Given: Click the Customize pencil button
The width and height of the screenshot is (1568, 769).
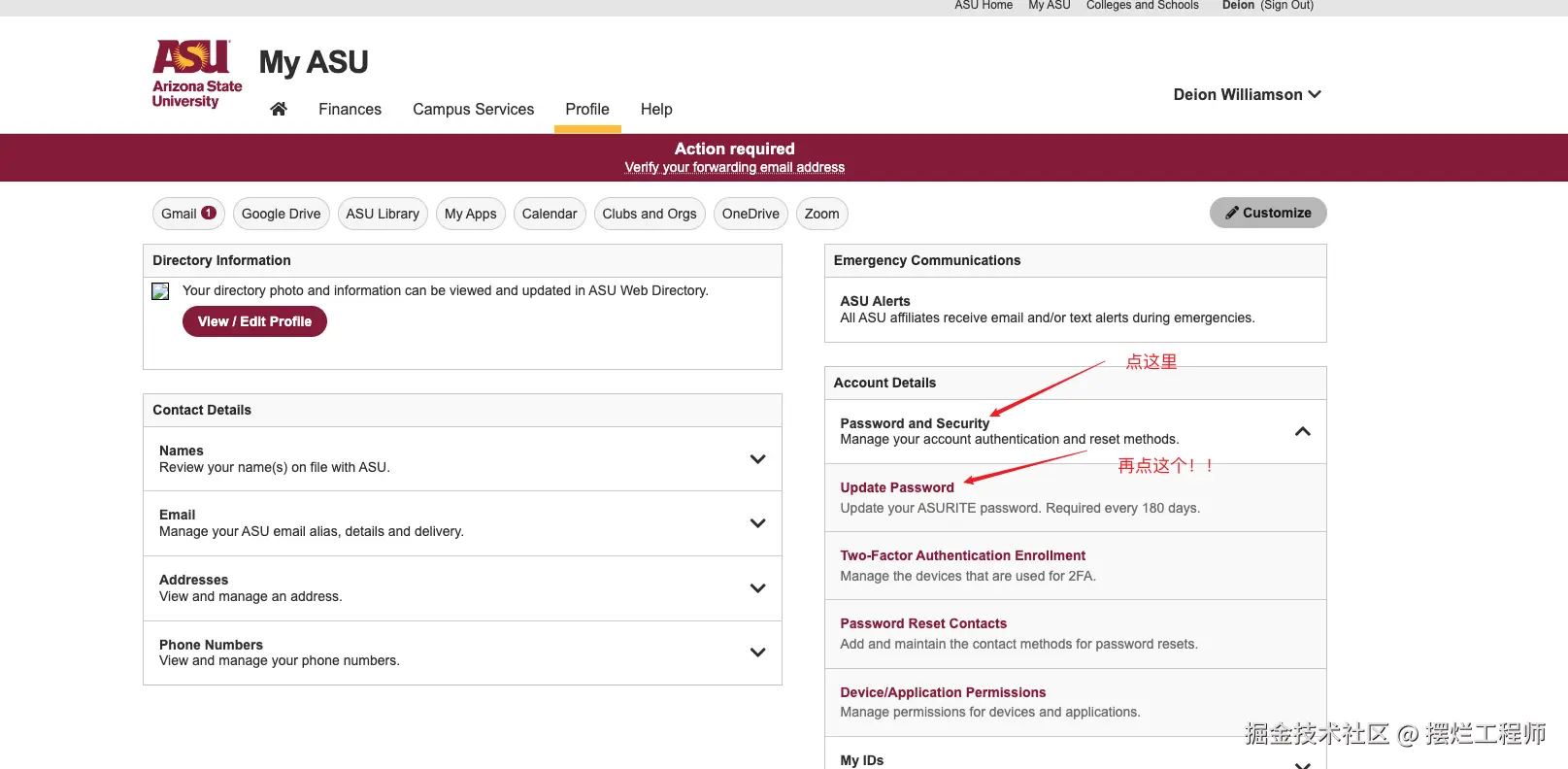Looking at the screenshot, I should (x=1268, y=213).
